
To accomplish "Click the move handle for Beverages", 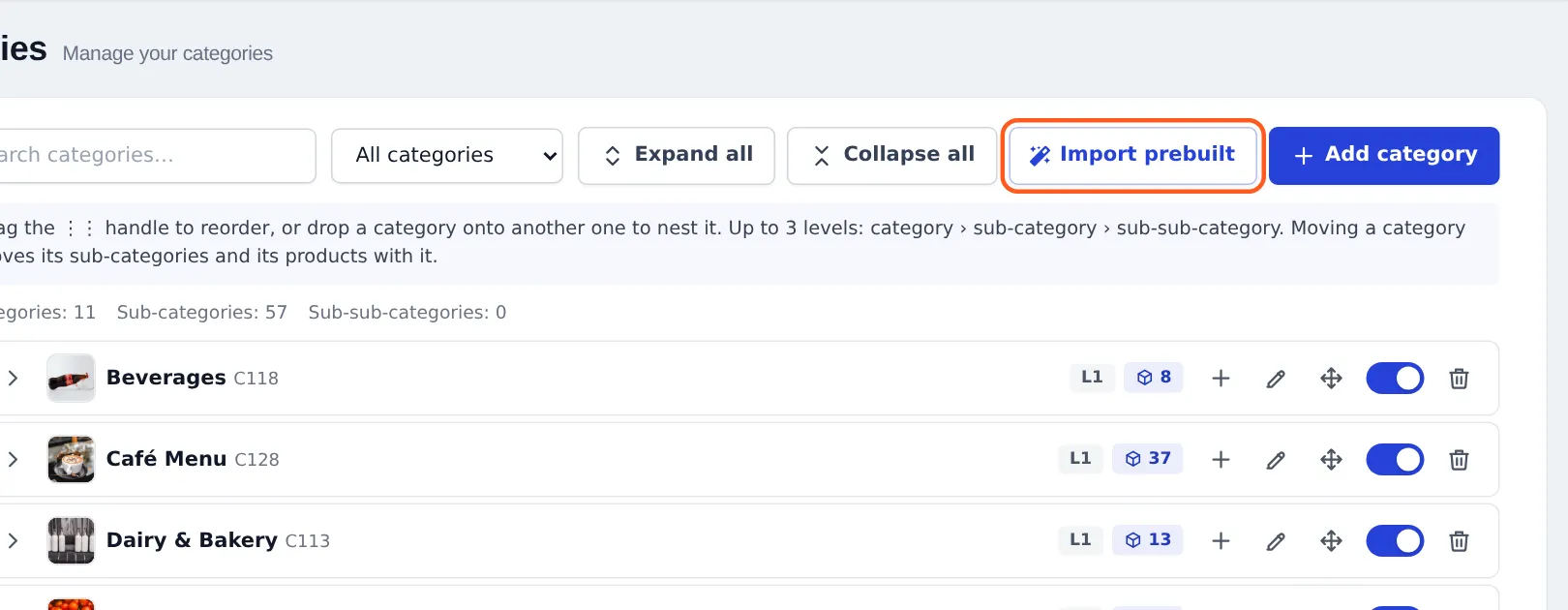I will (1331, 379).
